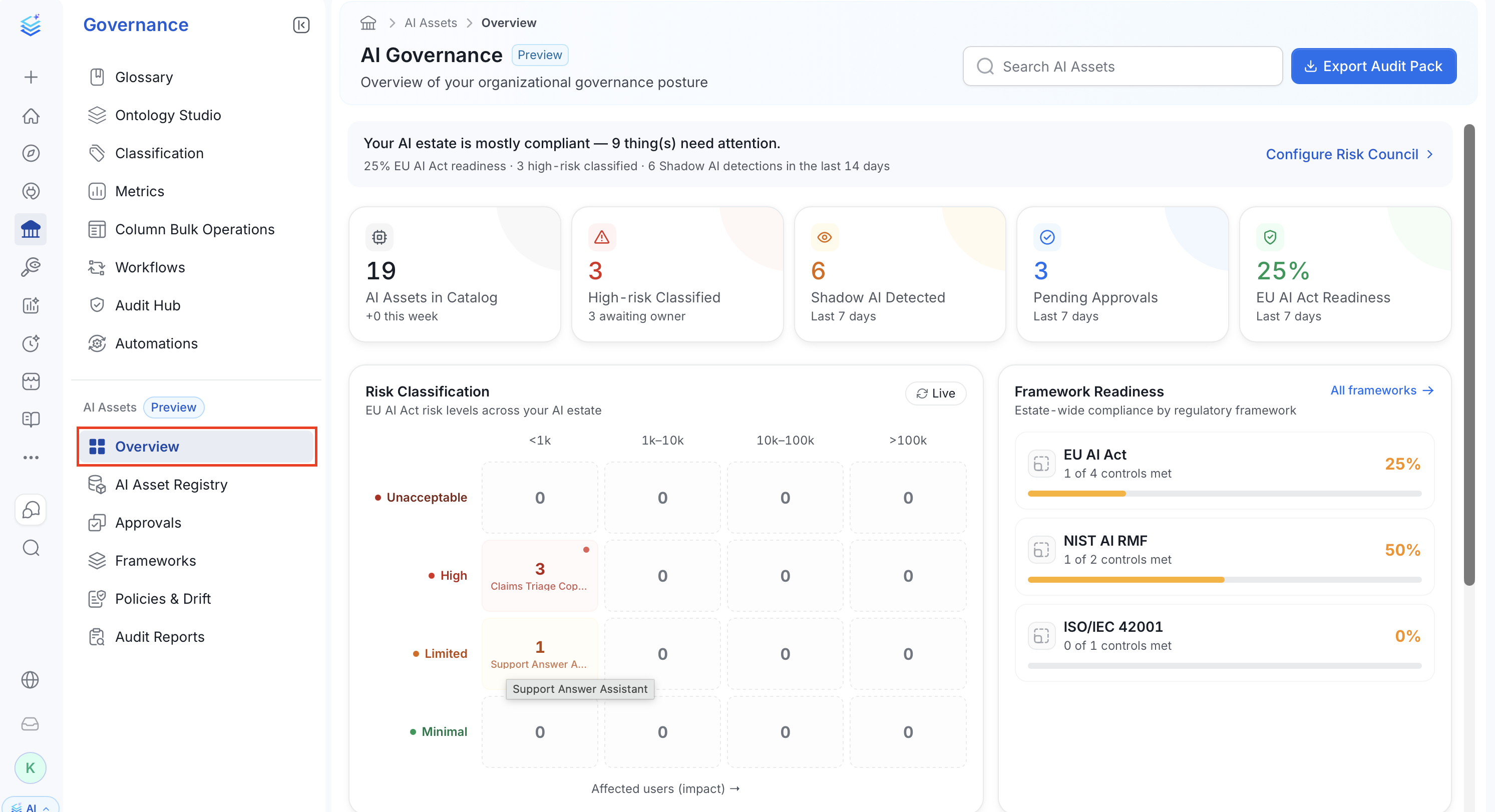Viewport: 1495px width, 812px height.
Task: Toggle the Live refresh button
Action: point(936,393)
